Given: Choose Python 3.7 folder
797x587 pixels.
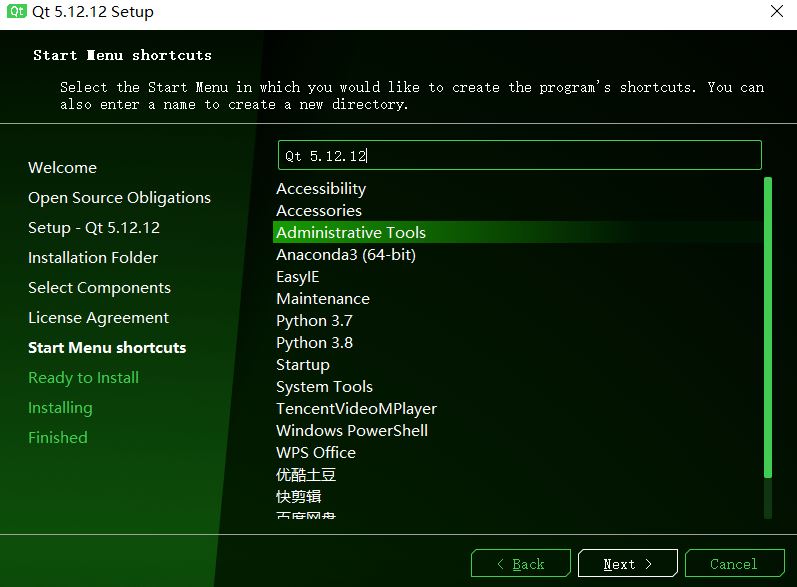Looking at the screenshot, I should pos(518,320).
